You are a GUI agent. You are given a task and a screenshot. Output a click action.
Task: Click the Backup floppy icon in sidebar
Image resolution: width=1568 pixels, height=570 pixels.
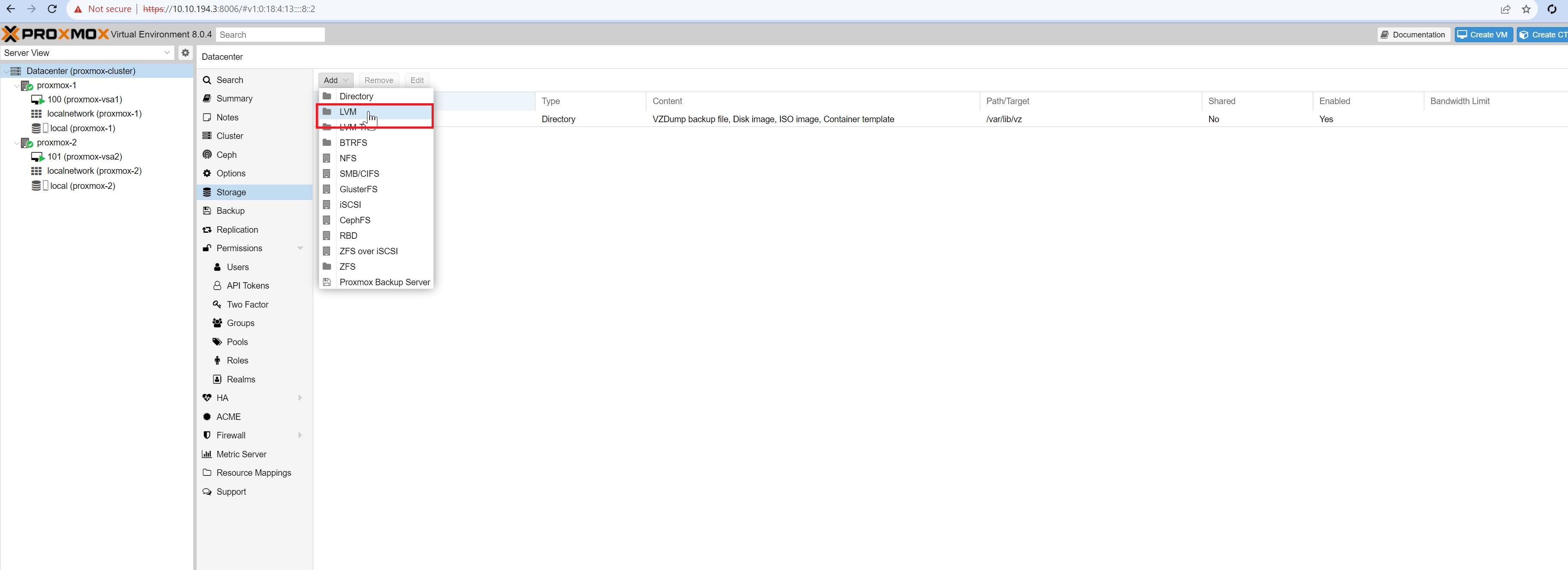pos(207,210)
